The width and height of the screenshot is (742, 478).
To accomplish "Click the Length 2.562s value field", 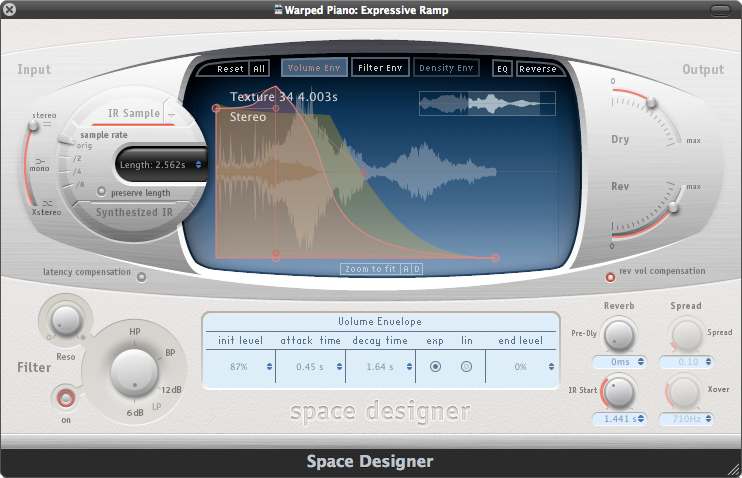I will pyautogui.click(x=152, y=164).
